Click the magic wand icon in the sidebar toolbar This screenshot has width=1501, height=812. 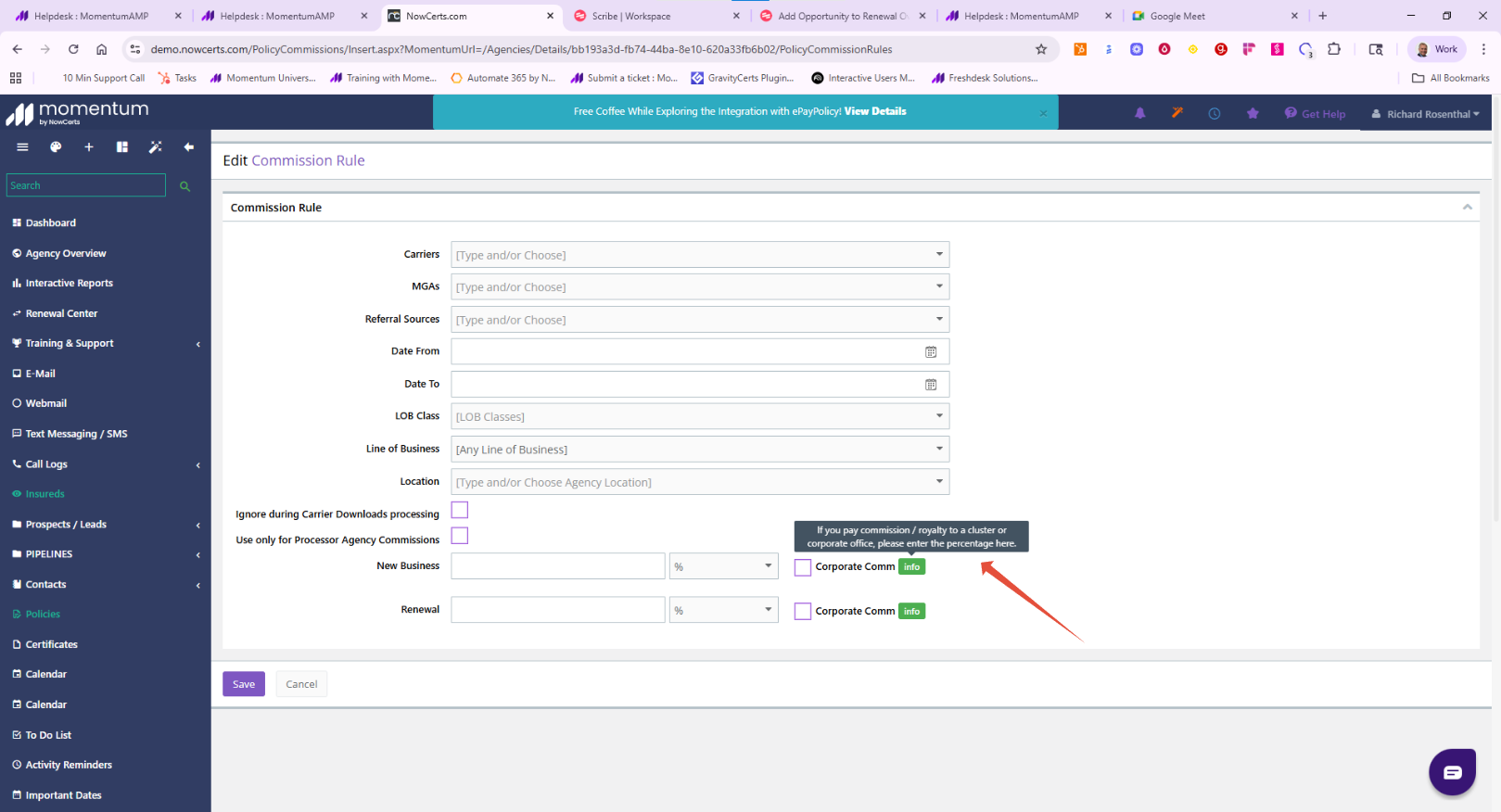pyautogui.click(x=156, y=147)
